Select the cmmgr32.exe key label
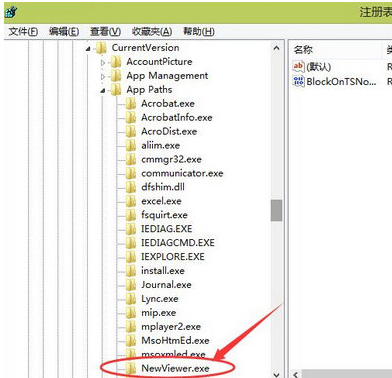The height and width of the screenshot is (378, 392). pyautogui.click(x=171, y=160)
